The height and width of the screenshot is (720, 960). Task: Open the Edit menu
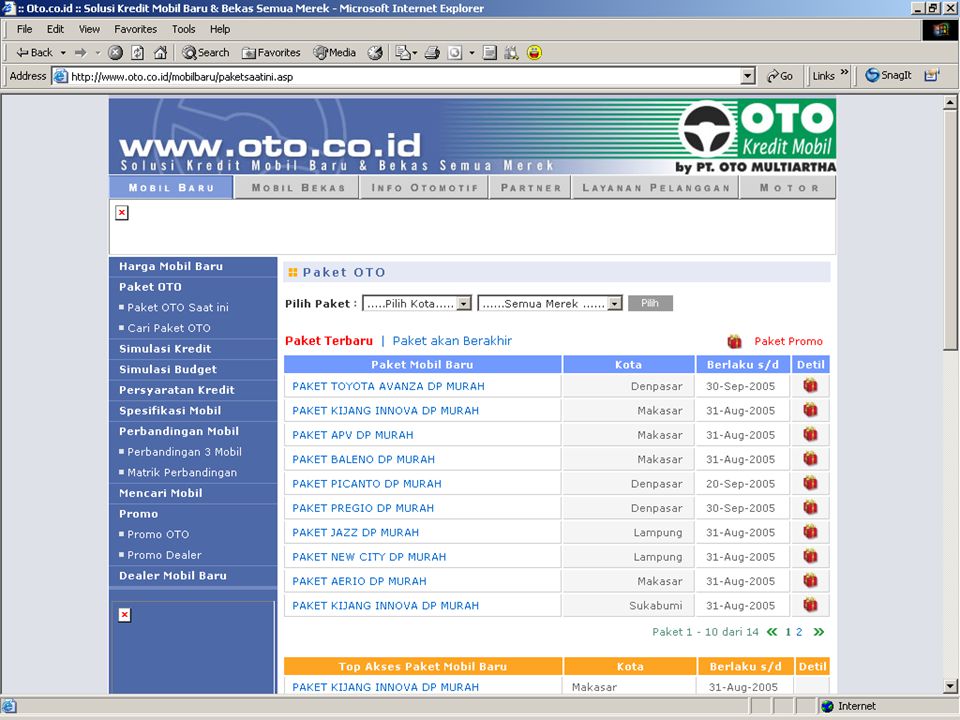coord(55,29)
